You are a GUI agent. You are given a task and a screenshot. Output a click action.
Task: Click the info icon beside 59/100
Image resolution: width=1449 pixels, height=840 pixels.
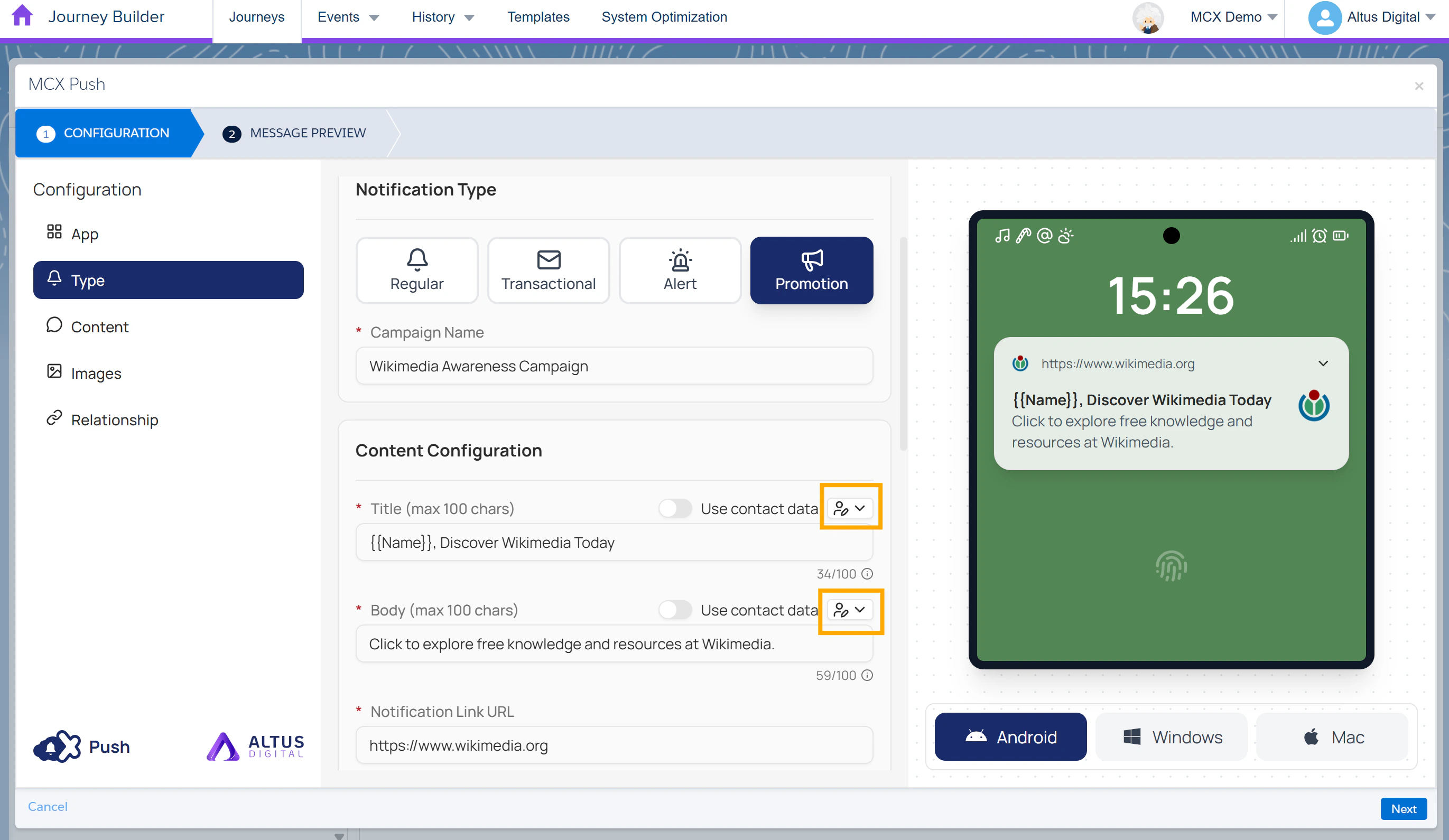[x=867, y=675]
